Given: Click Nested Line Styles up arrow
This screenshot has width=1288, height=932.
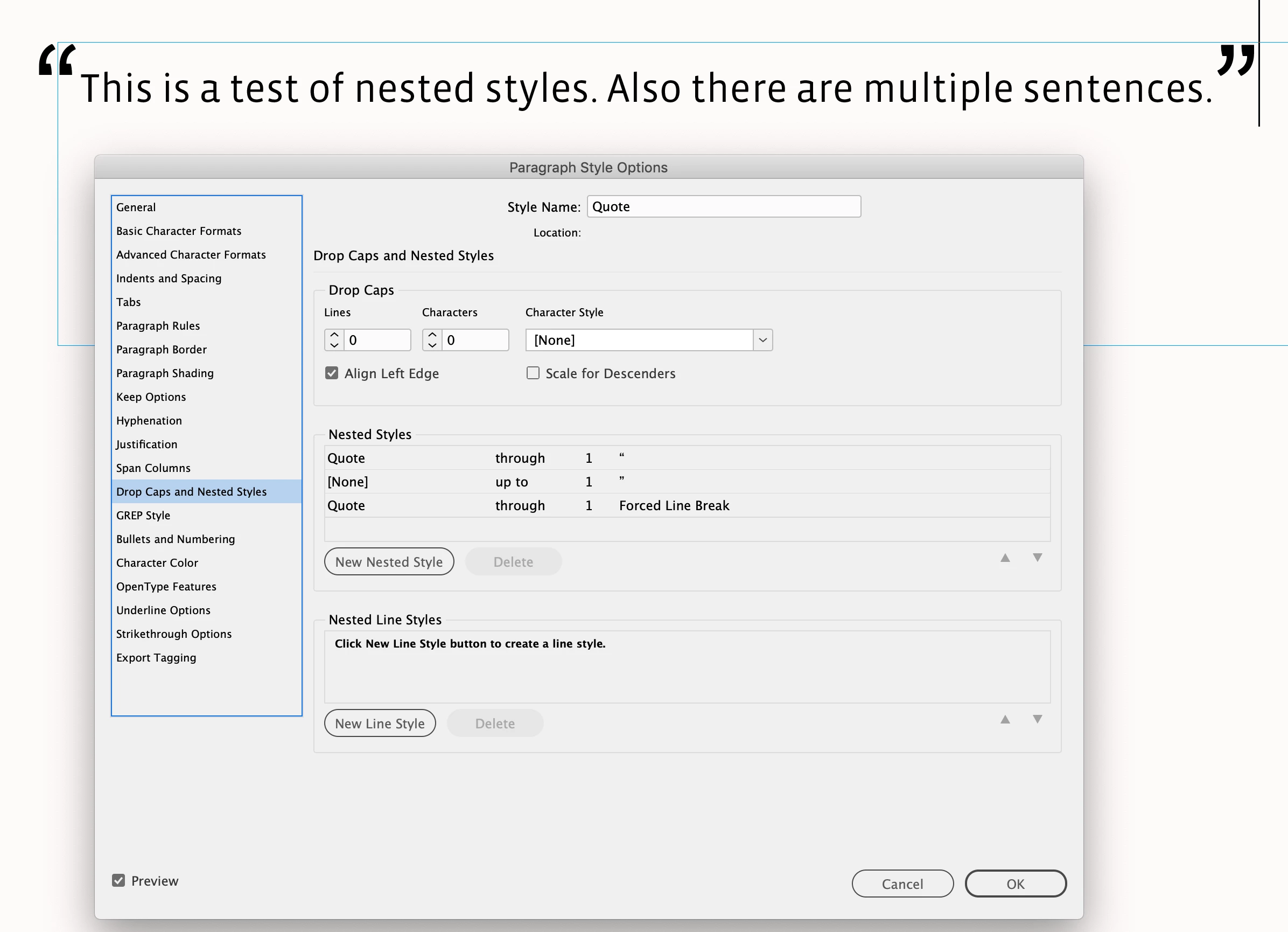Looking at the screenshot, I should 1005,719.
